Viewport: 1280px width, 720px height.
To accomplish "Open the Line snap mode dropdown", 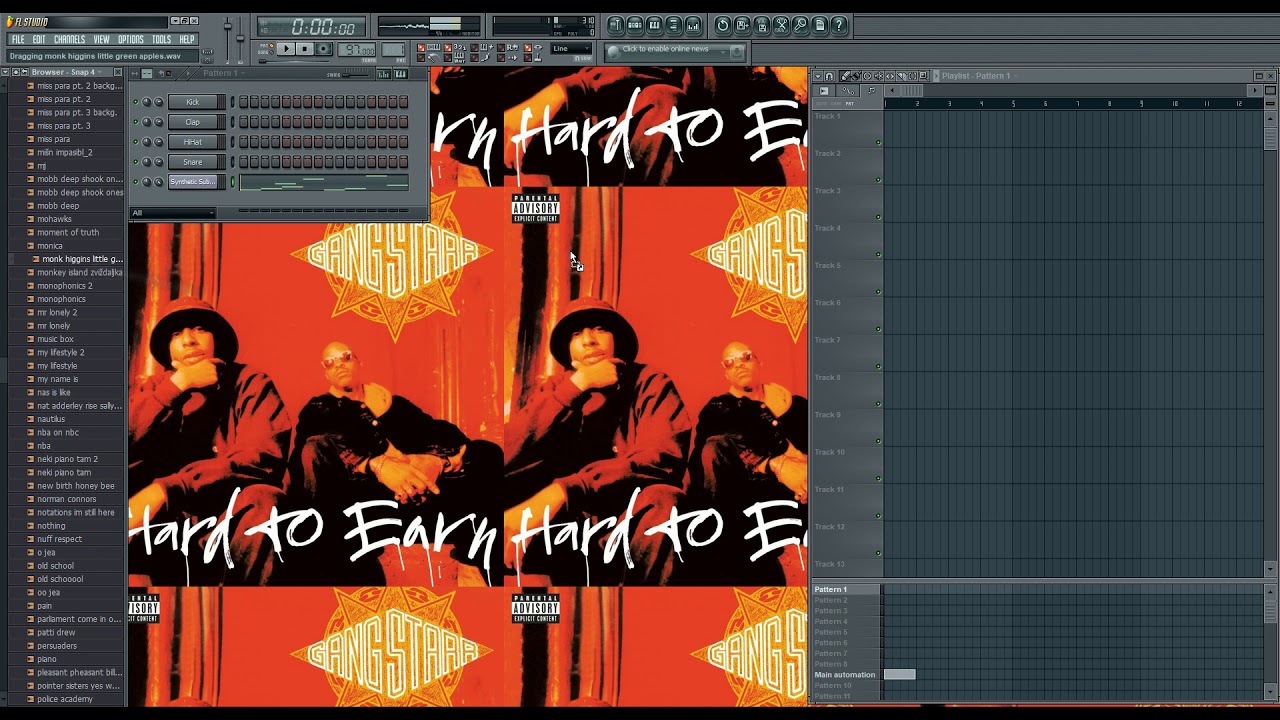I will (573, 48).
